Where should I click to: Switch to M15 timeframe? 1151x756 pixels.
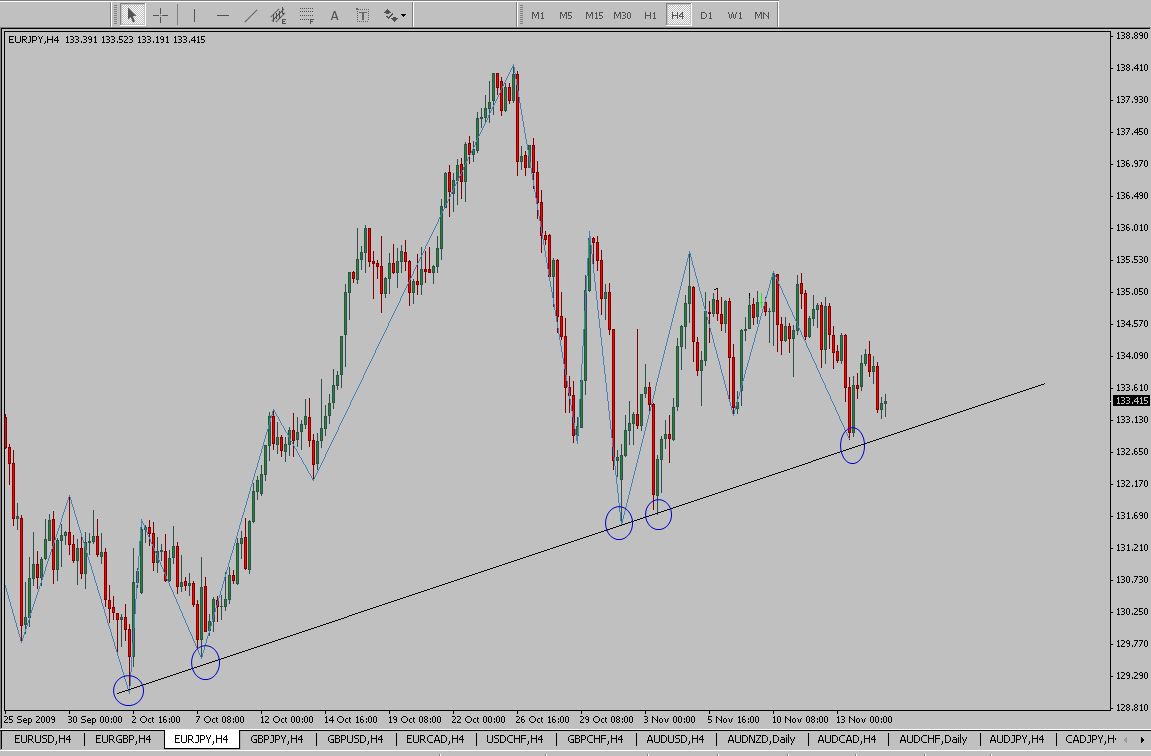click(594, 15)
